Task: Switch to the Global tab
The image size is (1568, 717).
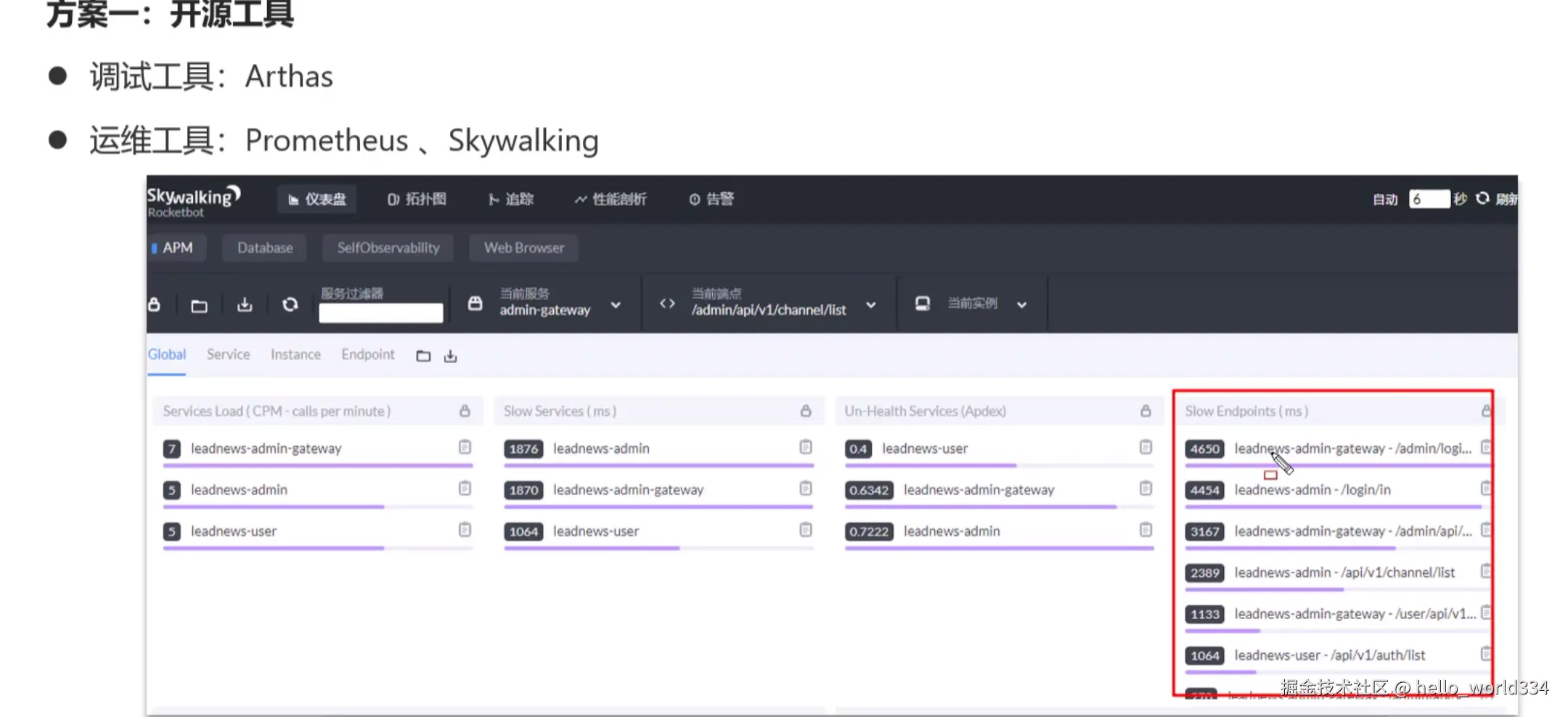Action: tap(167, 354)
